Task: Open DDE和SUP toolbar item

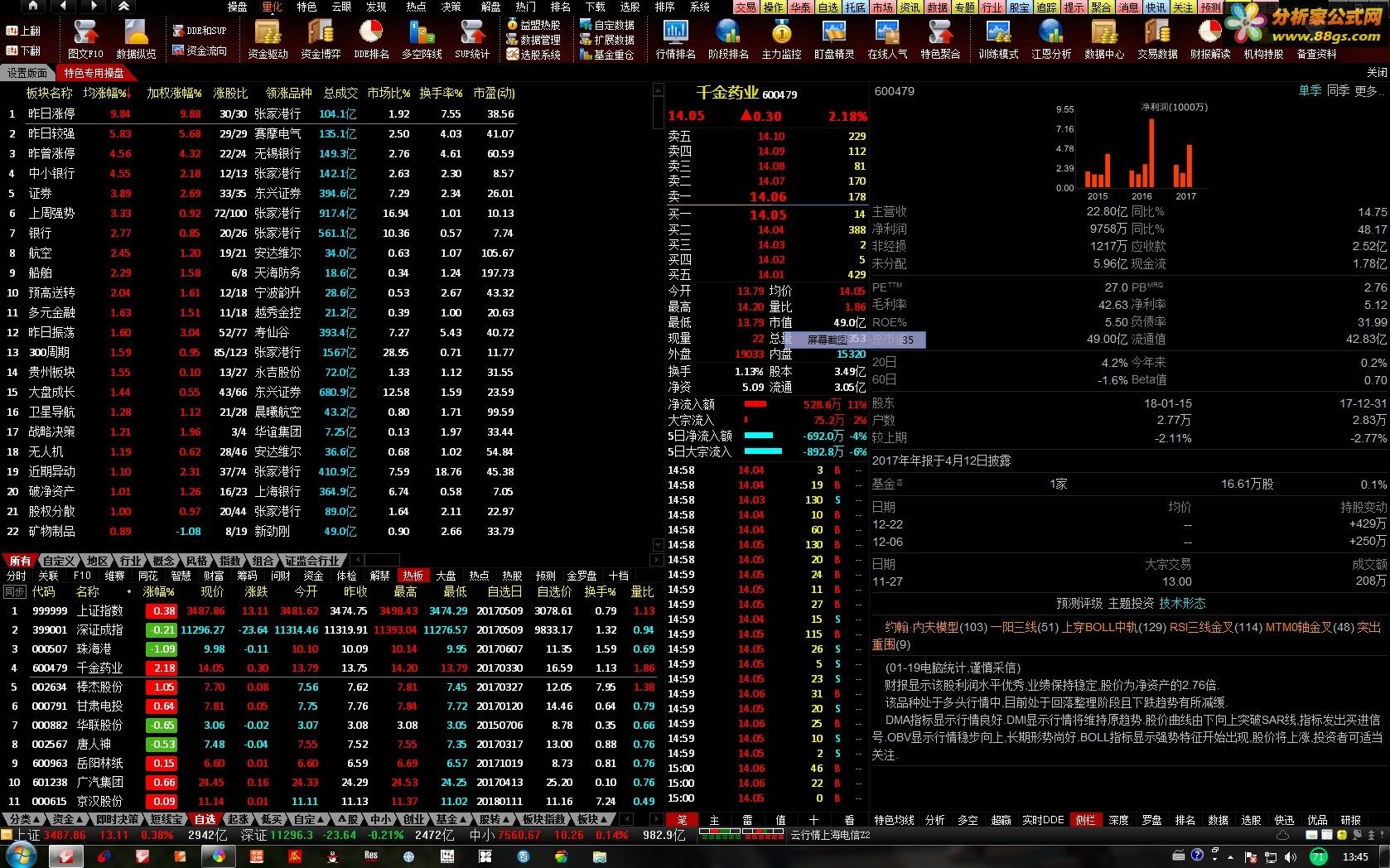Action: click(199, 30)
